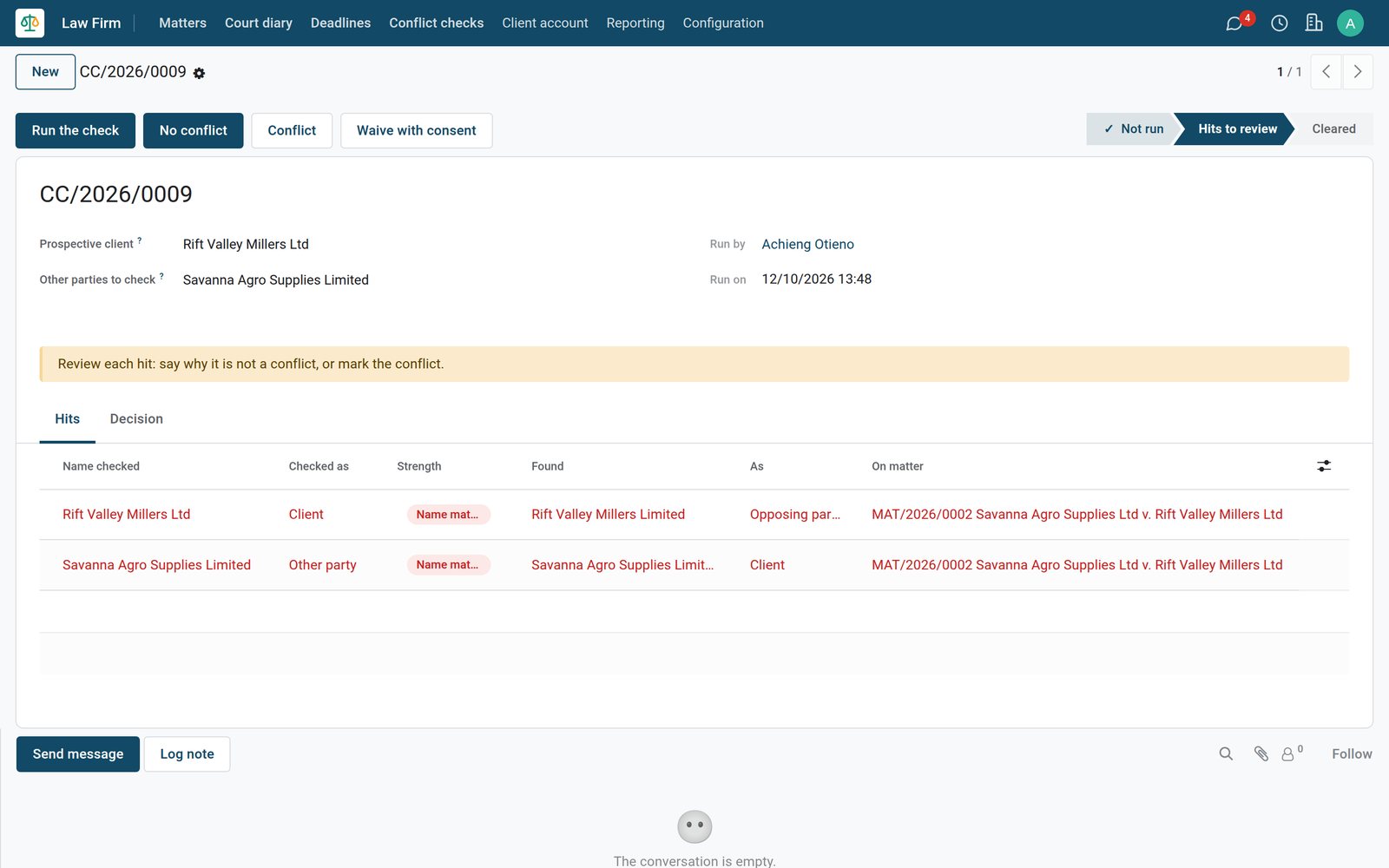The height and width of the screenshot is (868, 1389).
Task: Open the Reporting menu
Action: [x=635, y=23]
